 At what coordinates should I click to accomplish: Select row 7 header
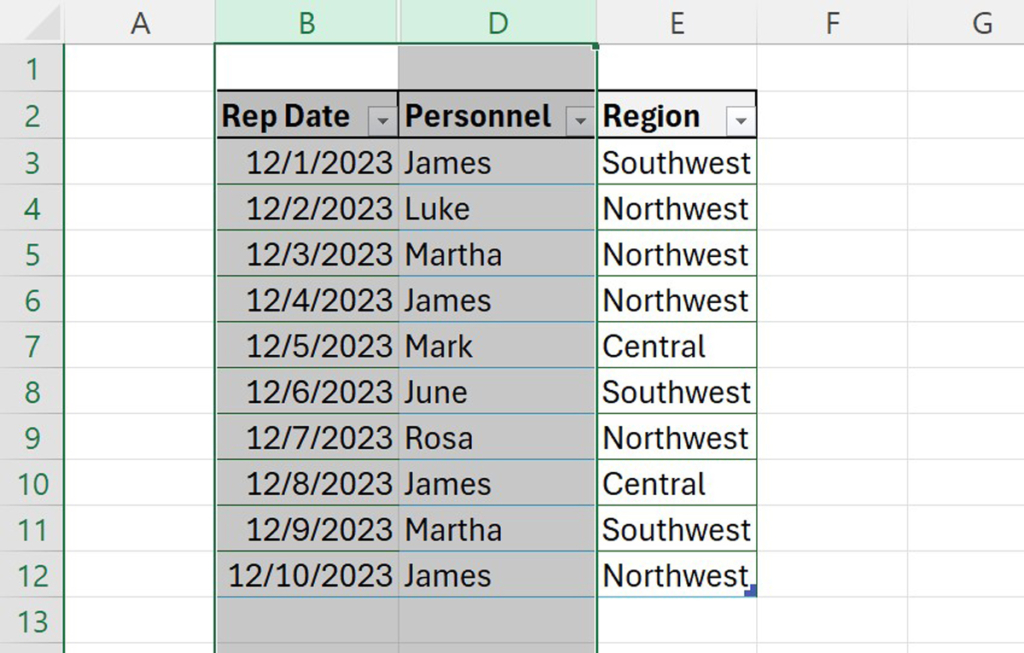tap(31, 345)
